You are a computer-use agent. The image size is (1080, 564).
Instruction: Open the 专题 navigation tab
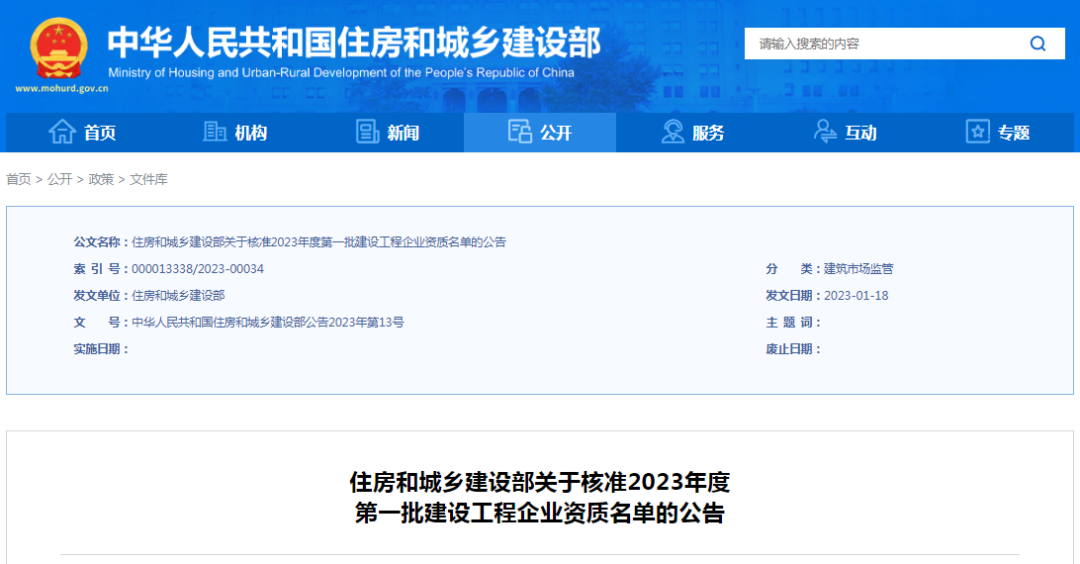pyautogui.click(x=998, y=132)
